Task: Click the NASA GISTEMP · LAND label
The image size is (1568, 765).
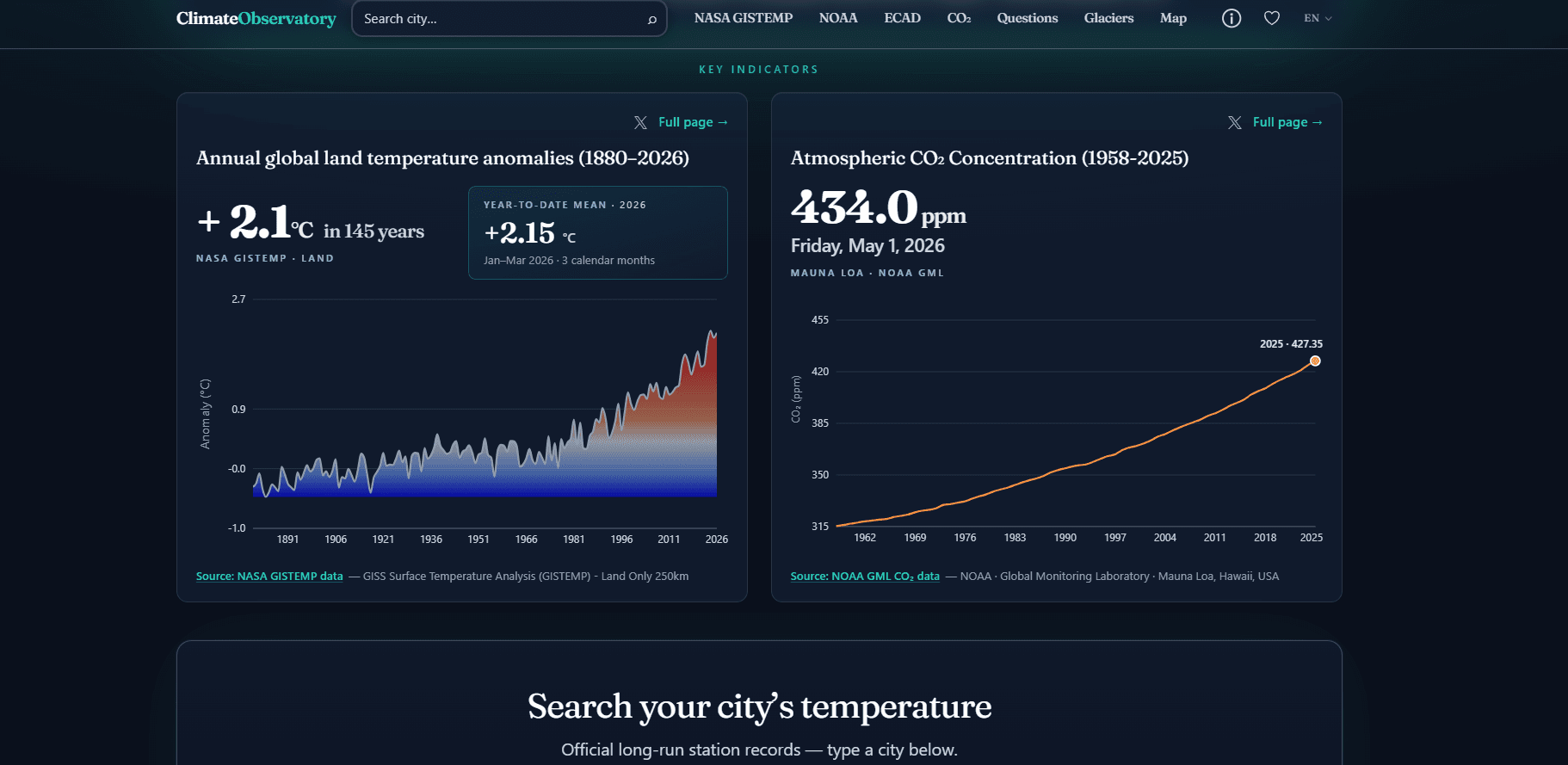Action: [265, 258]
